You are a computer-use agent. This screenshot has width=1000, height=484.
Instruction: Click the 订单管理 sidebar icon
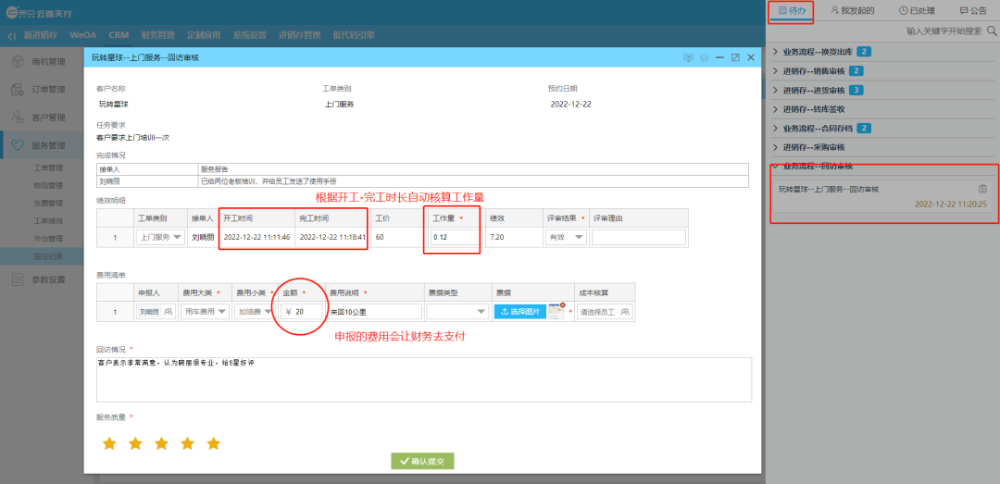point(19,89)
